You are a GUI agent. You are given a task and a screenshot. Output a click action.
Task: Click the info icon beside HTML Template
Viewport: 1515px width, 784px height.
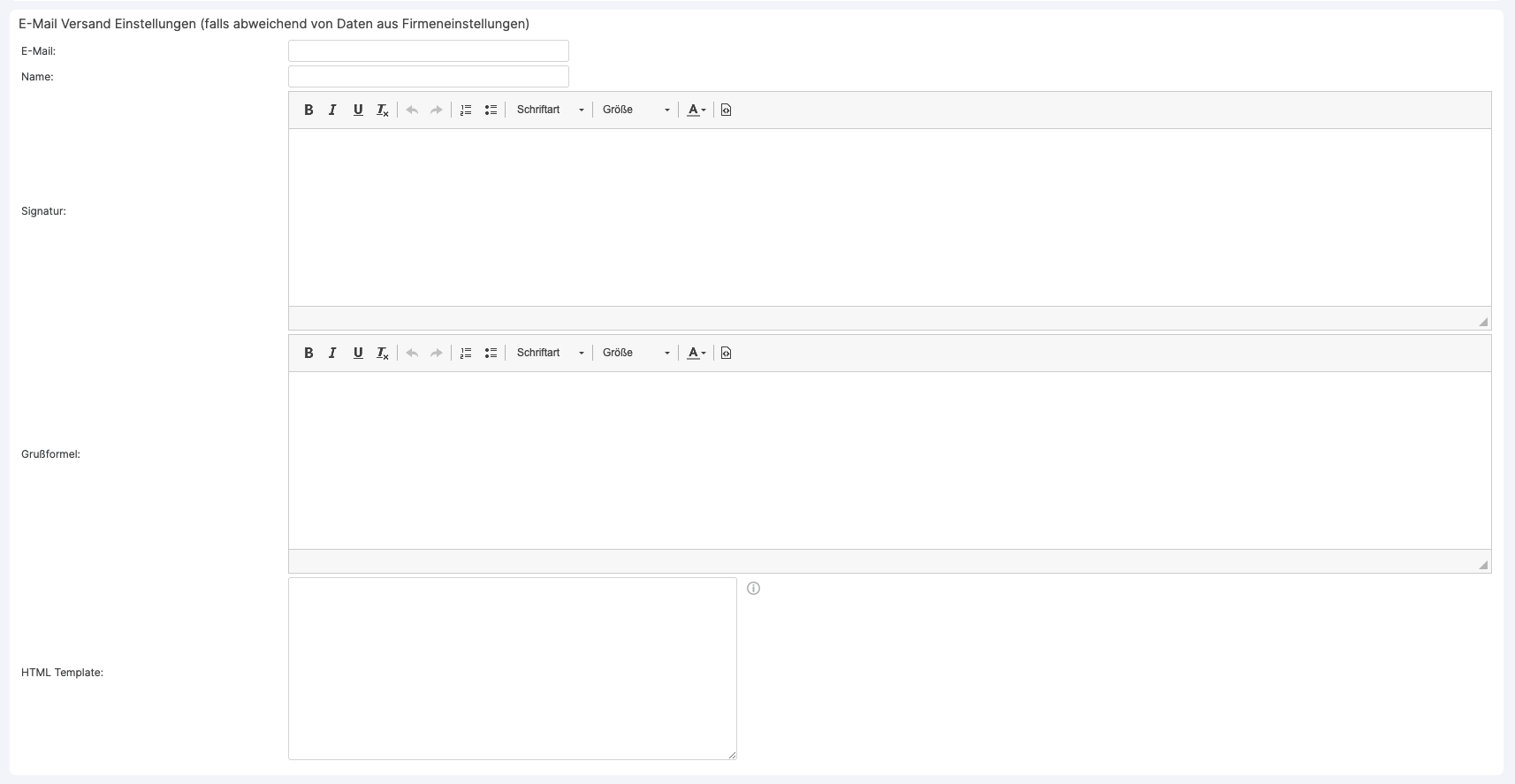753,589
